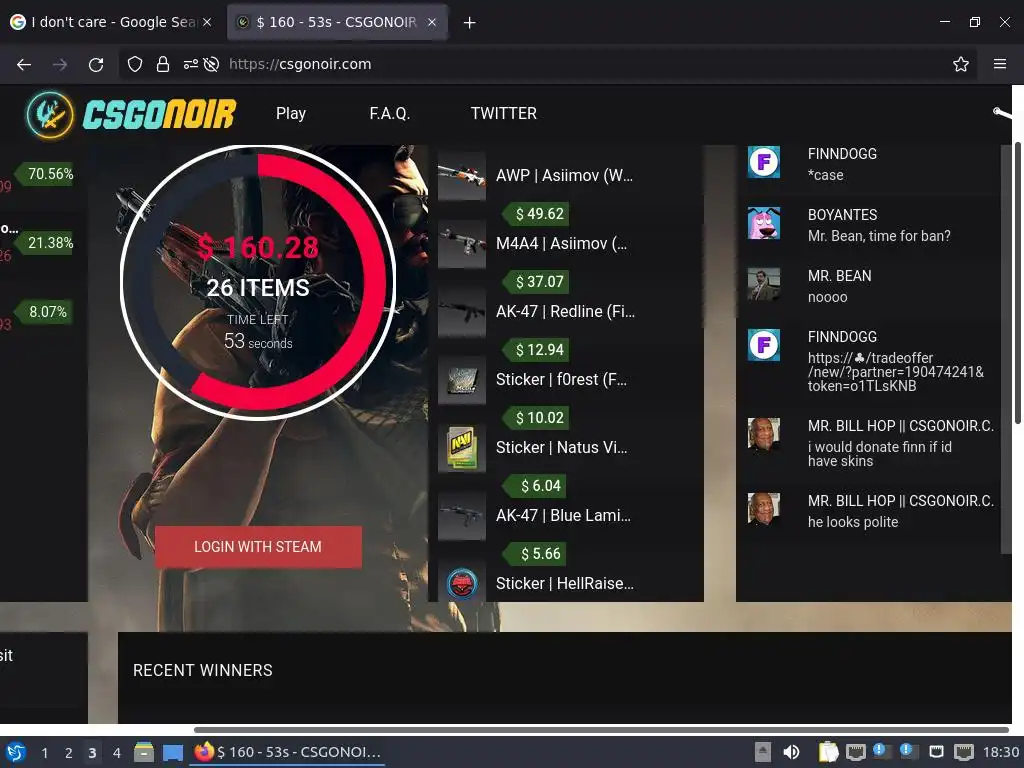Click the 70.56% chance badge

[x=46, y=174]
